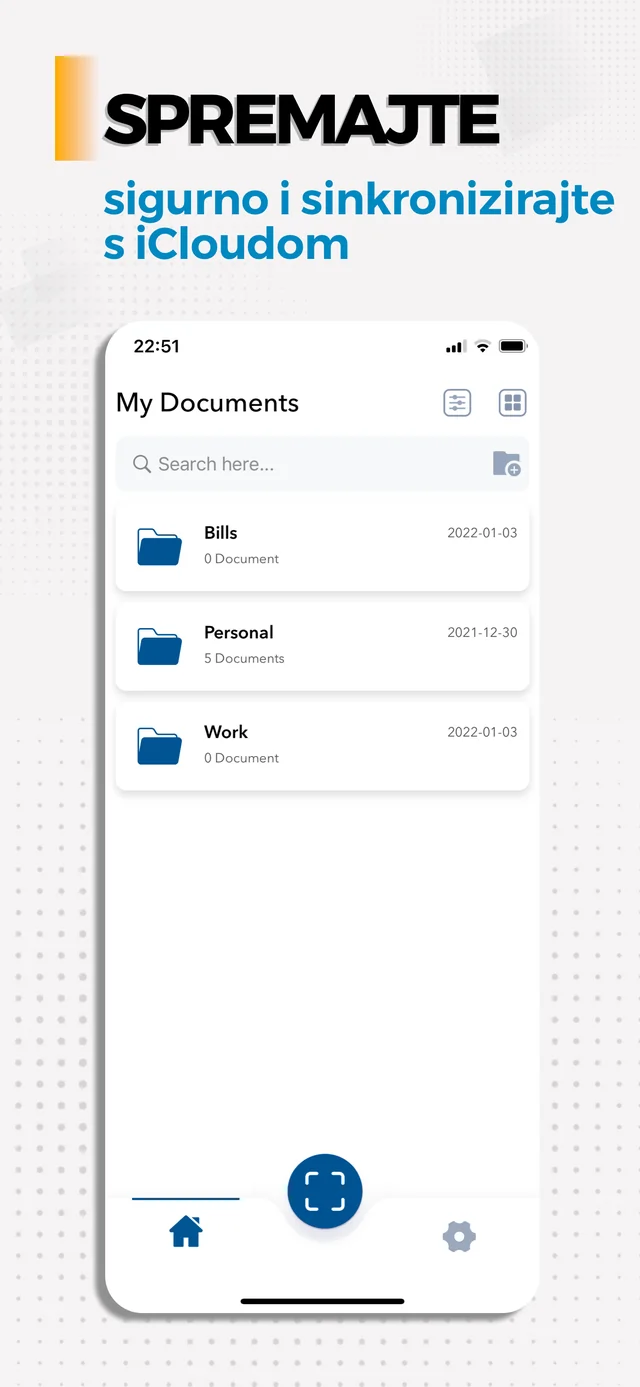Click the My Documents heading
This screenshot has height=1387, width=640.
coord(207,403)
